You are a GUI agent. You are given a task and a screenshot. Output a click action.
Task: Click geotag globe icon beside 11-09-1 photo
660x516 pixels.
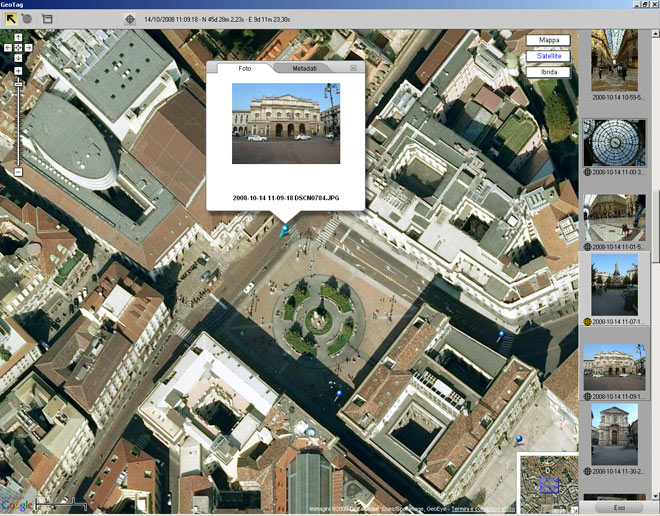(588, 397)
